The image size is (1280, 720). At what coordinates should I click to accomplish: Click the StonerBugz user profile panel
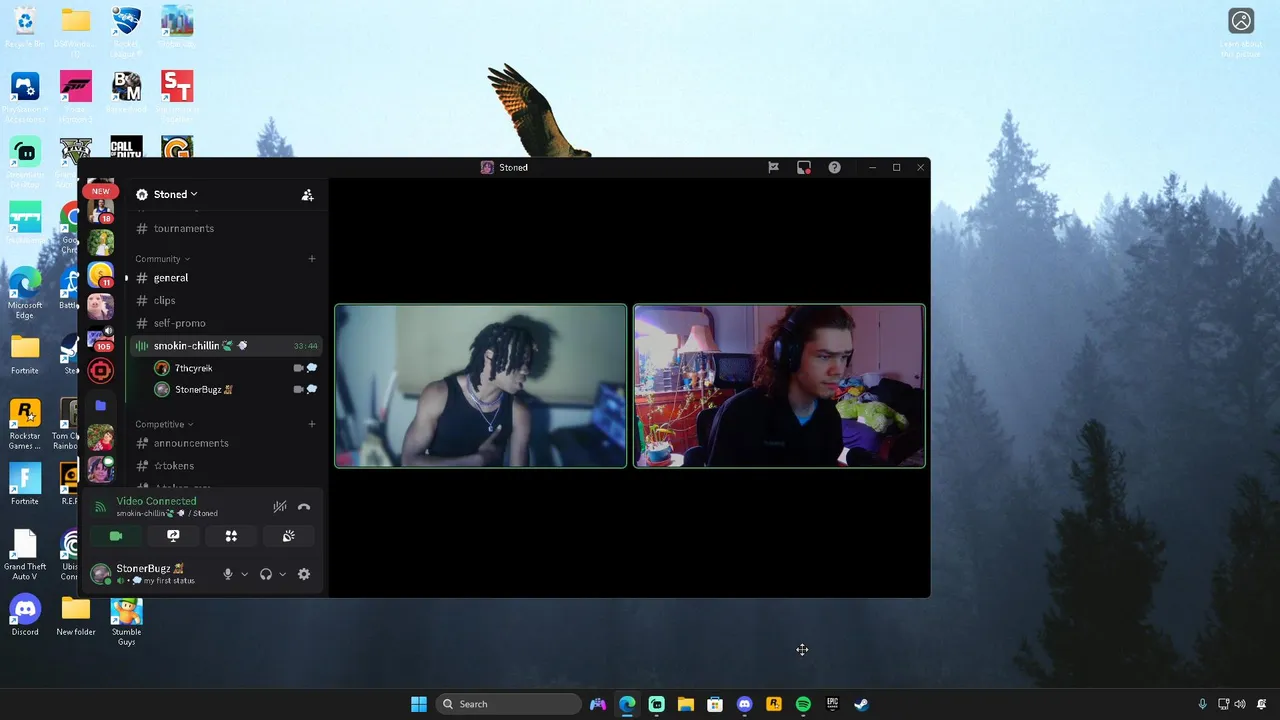(152, 574)
